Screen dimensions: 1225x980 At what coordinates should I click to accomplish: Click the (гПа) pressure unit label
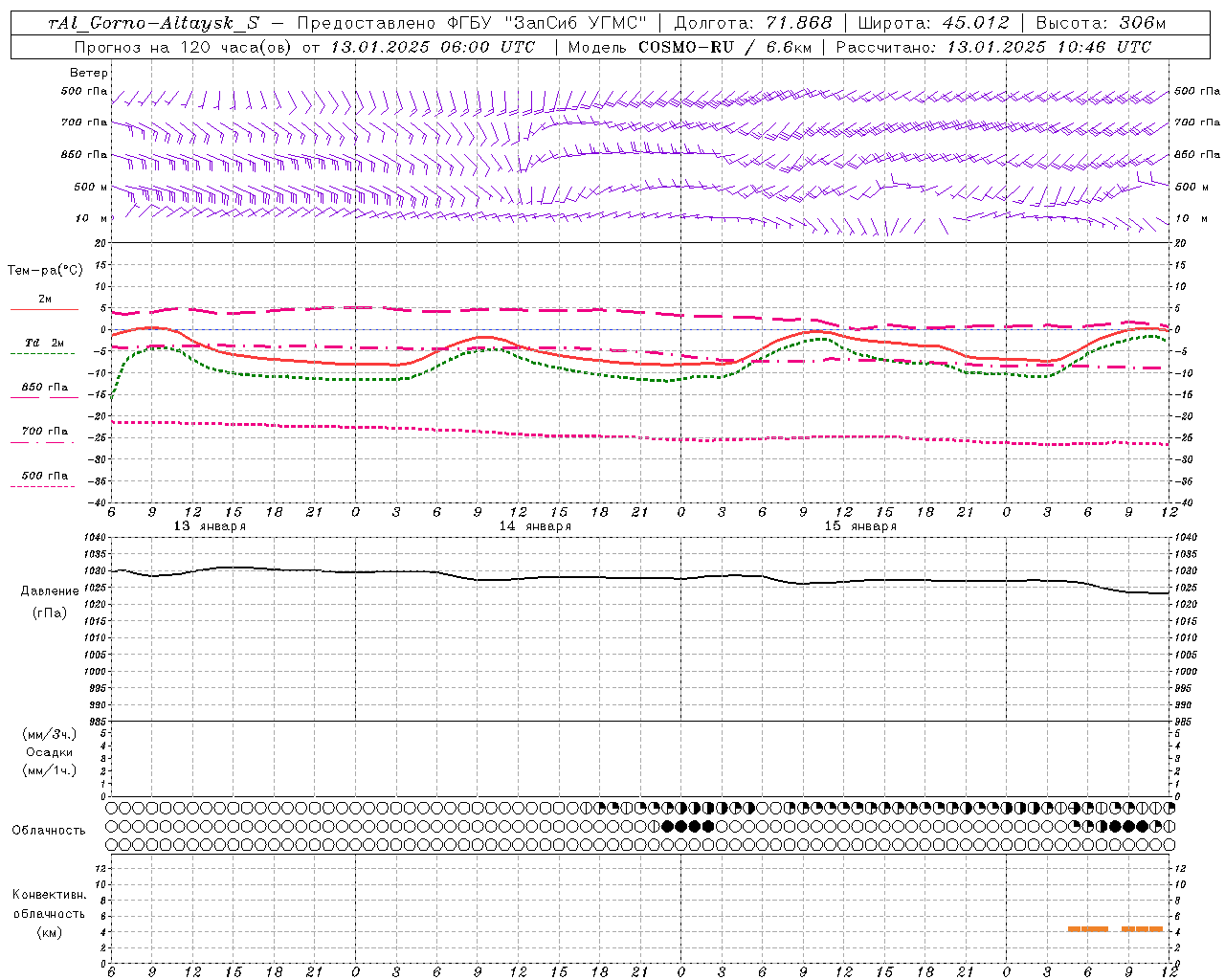tap(50, 612)
